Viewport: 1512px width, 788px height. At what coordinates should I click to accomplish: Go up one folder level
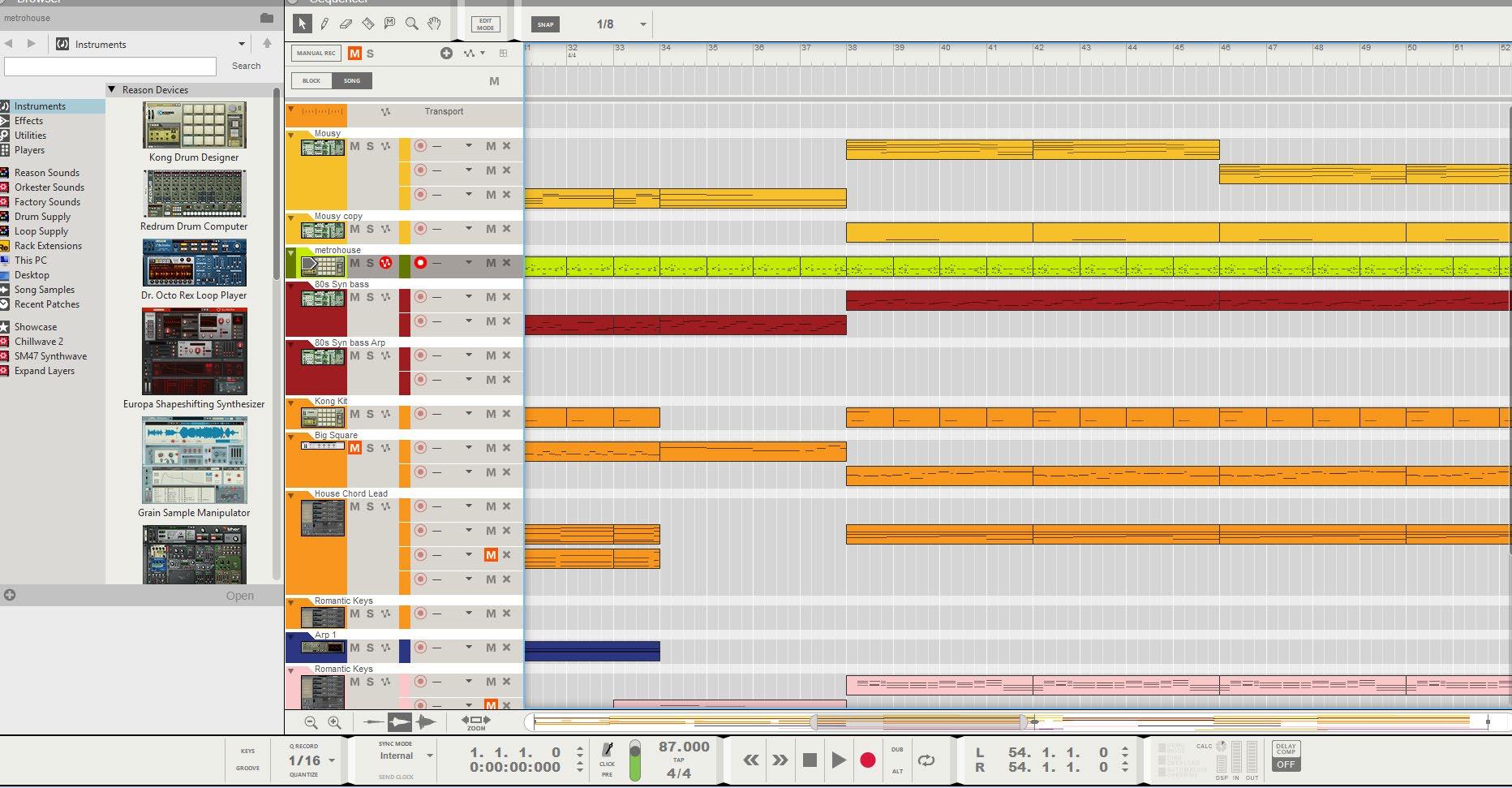267,44
